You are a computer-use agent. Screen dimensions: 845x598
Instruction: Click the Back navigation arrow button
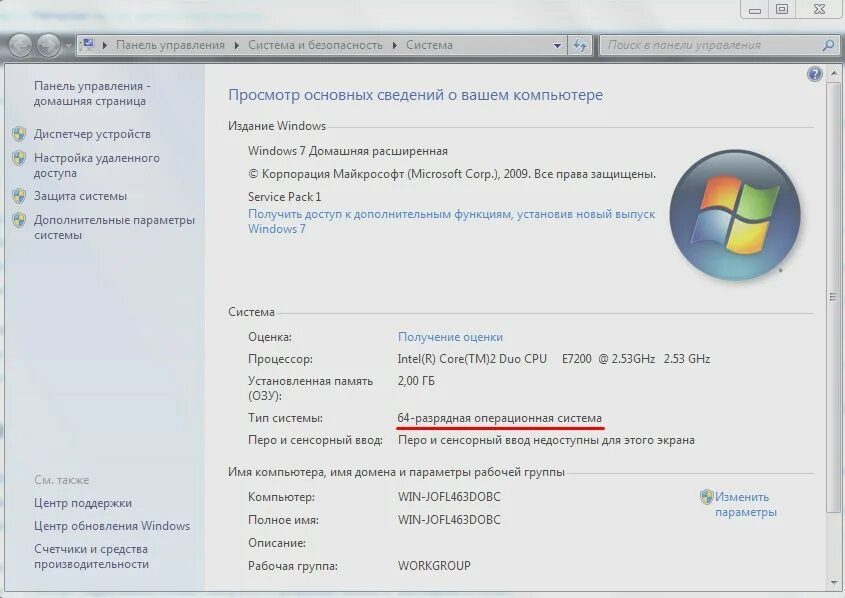click(20, 46)
